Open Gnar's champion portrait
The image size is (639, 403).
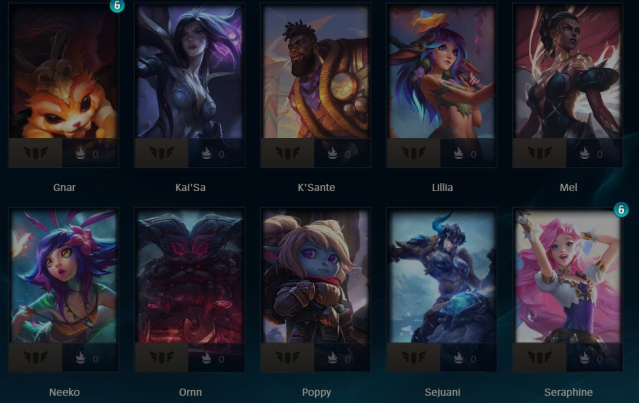tap(63, 71)
